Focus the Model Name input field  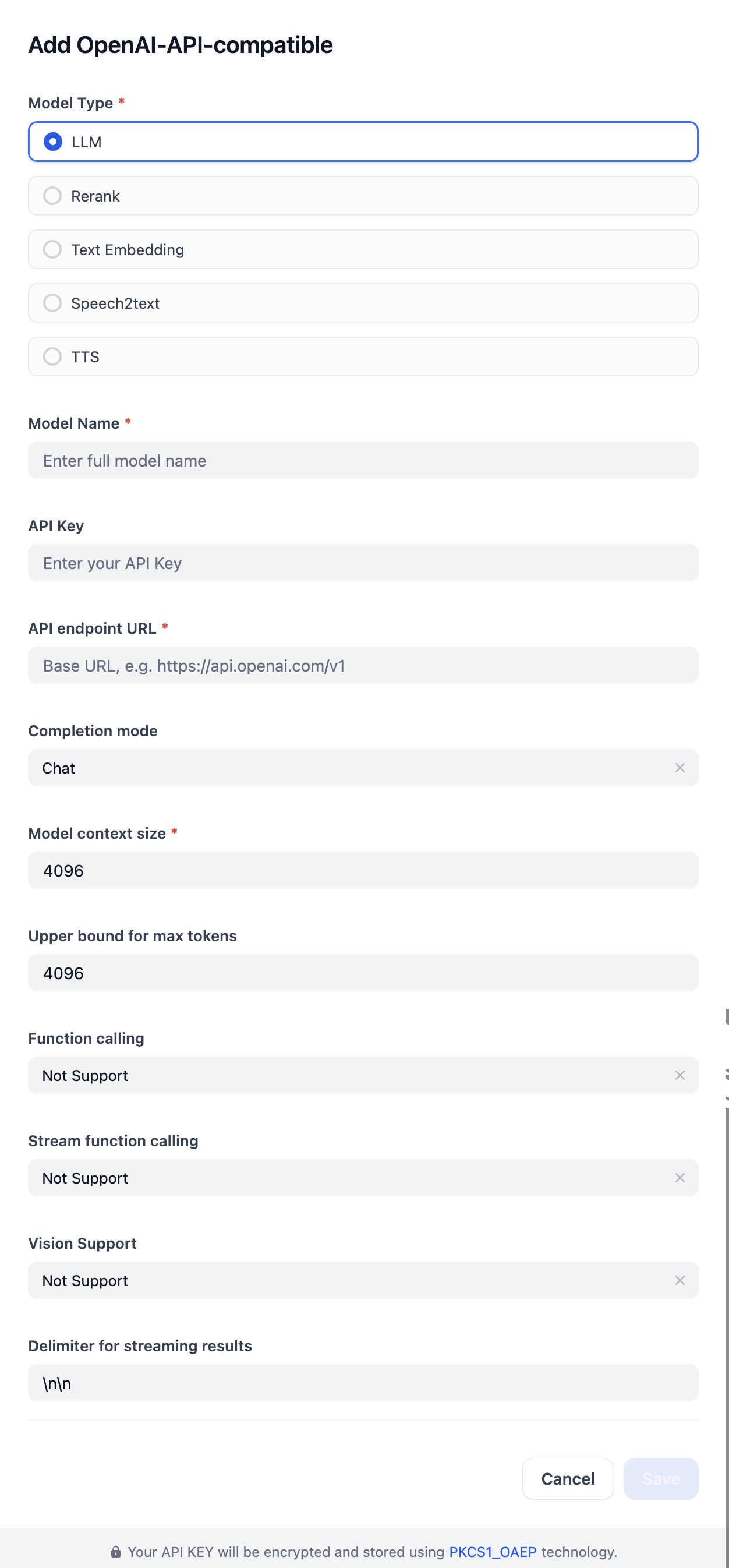363,461
